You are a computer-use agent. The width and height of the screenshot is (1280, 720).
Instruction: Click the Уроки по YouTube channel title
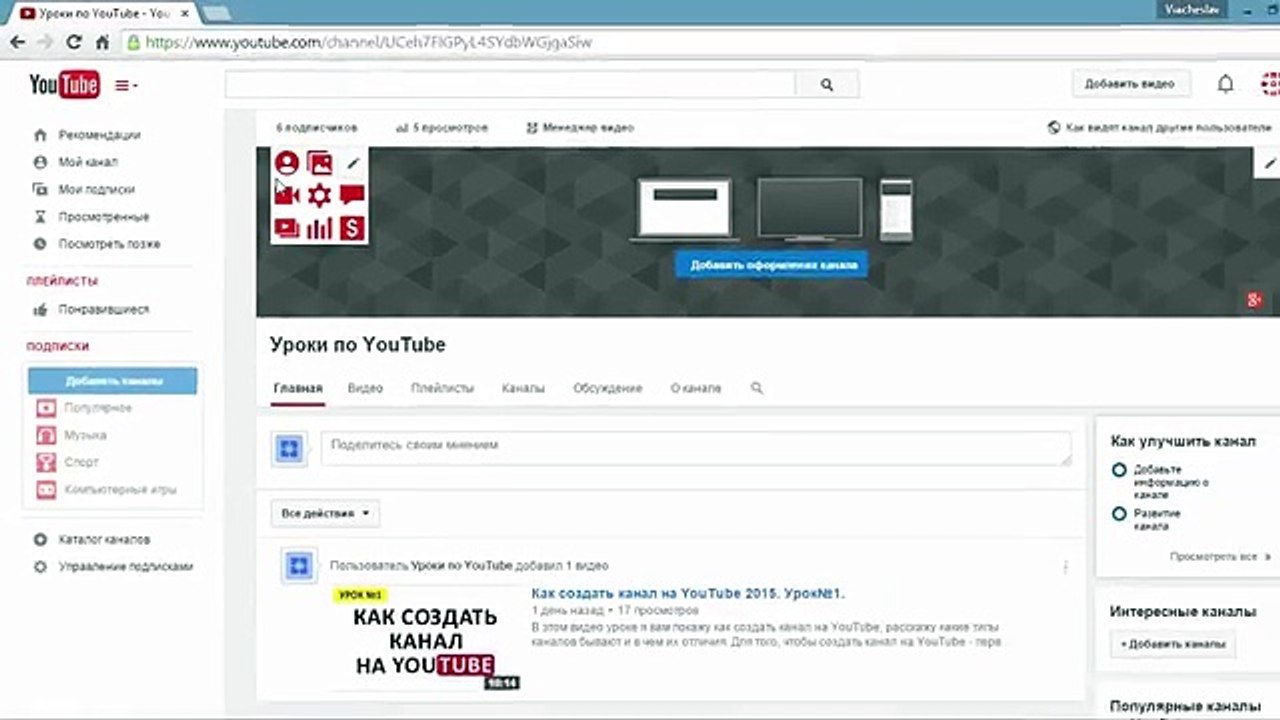[358, 345]
